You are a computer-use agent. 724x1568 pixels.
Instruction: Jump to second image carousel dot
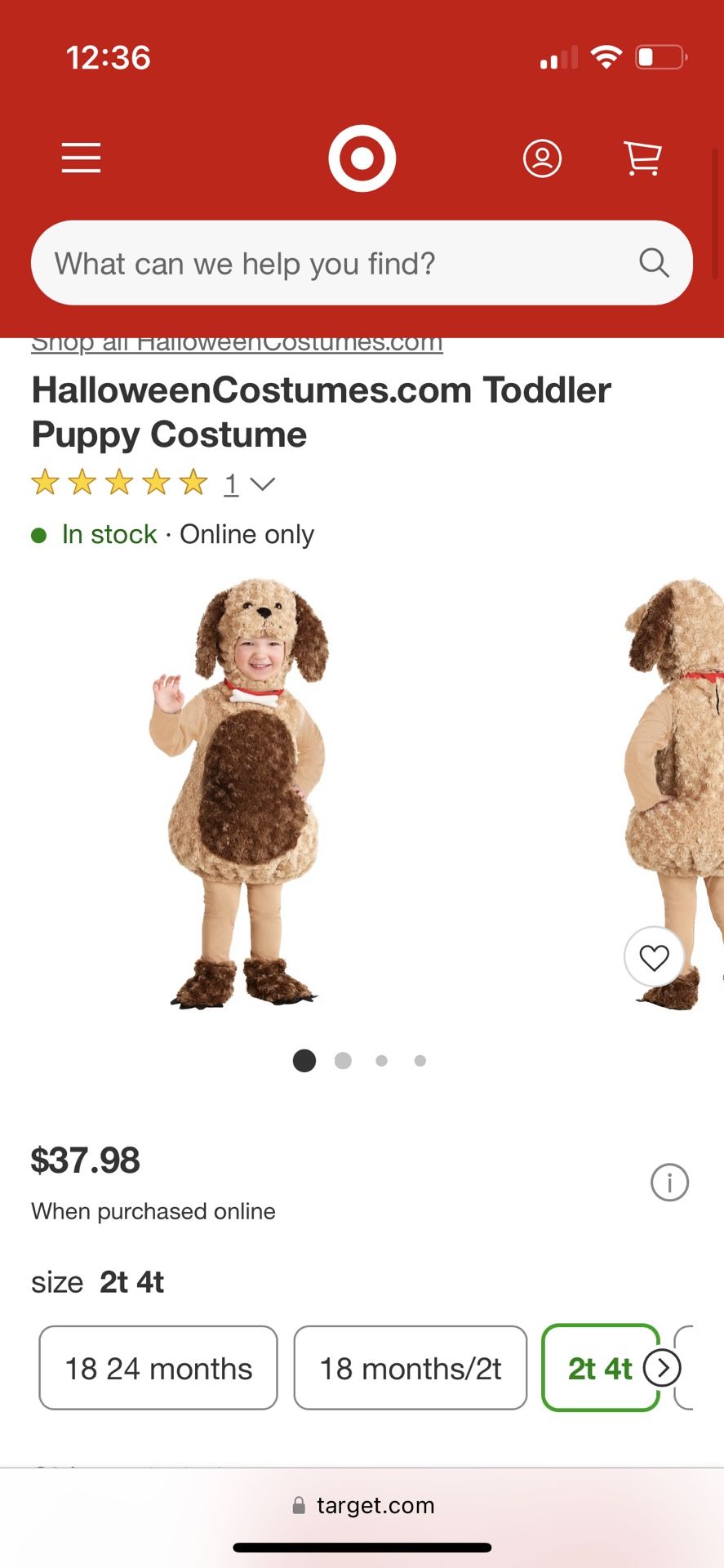coord(343,1060)
